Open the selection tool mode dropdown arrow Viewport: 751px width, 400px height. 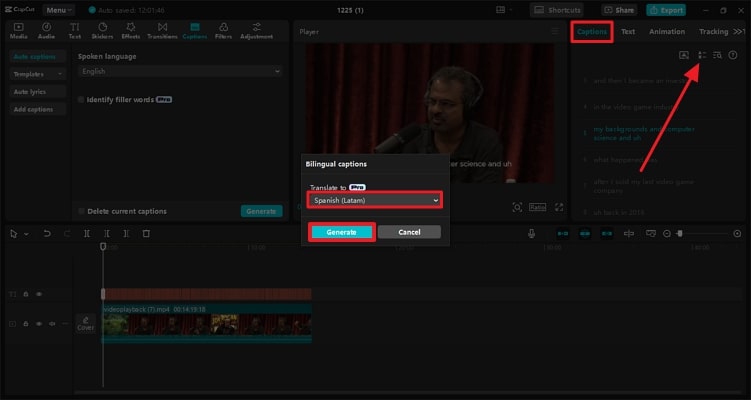[26, 234]
